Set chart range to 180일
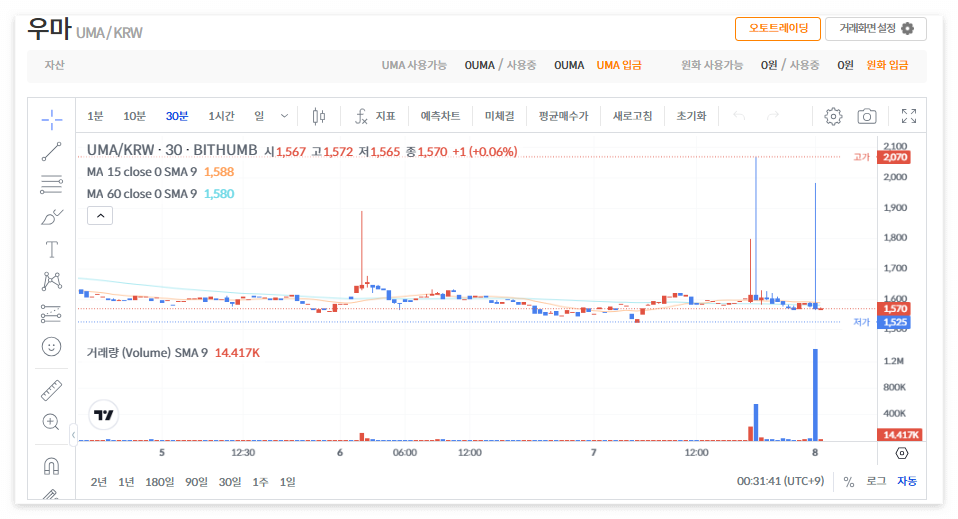This screenshot has width=958, height=519. coord(159,482)
